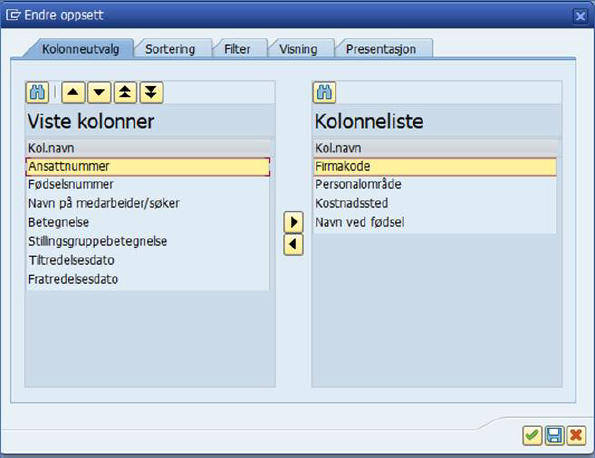Confirm layout with the green checkmark
Screen dimensions: 595x458
pyautogui.click(x=532, y=435)
